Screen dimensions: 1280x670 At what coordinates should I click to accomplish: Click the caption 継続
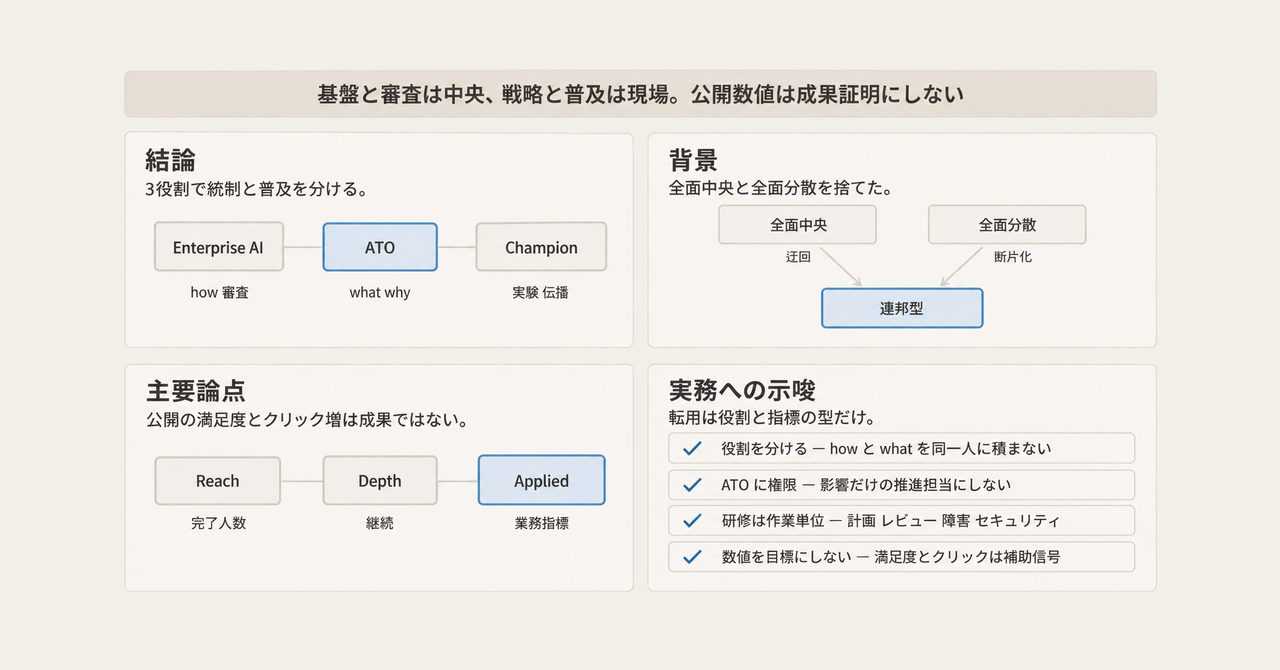[x=380, y=523]
